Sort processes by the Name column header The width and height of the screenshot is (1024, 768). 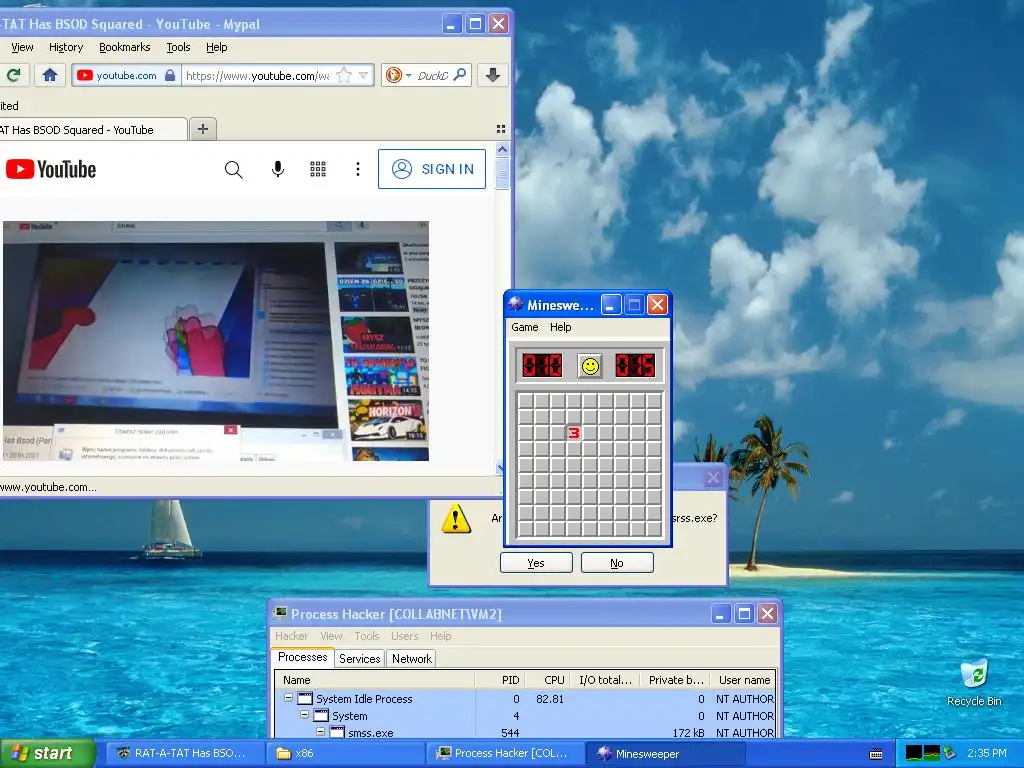(x=376, y=680)
